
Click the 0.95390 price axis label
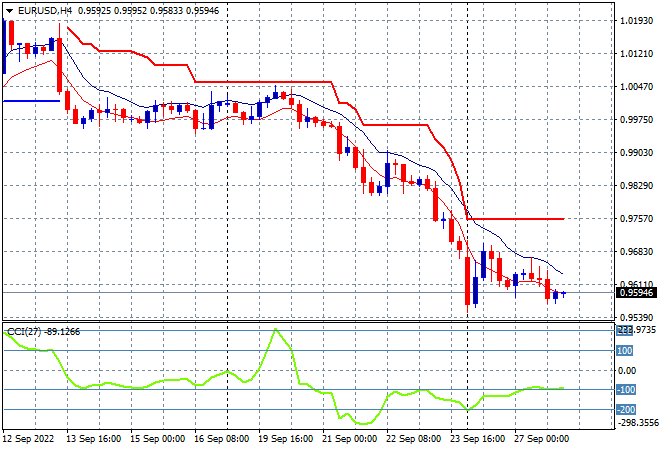point(636,317)
